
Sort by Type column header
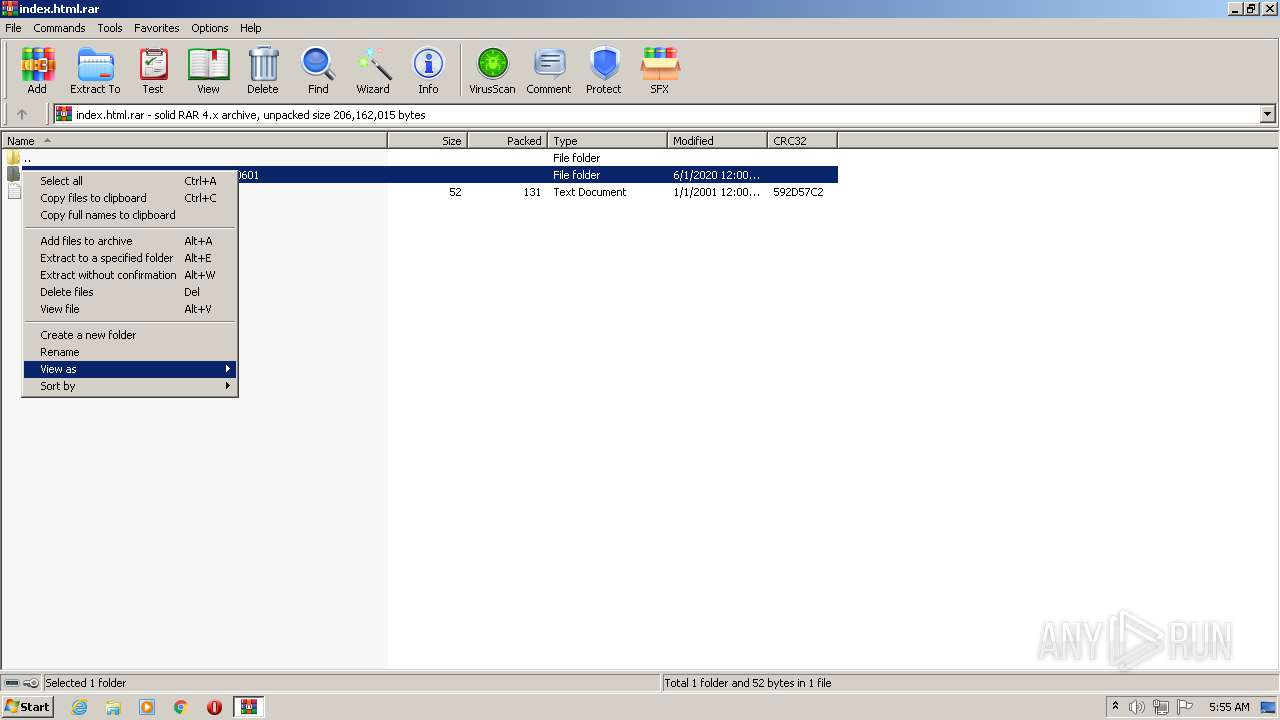coord(607,141)
